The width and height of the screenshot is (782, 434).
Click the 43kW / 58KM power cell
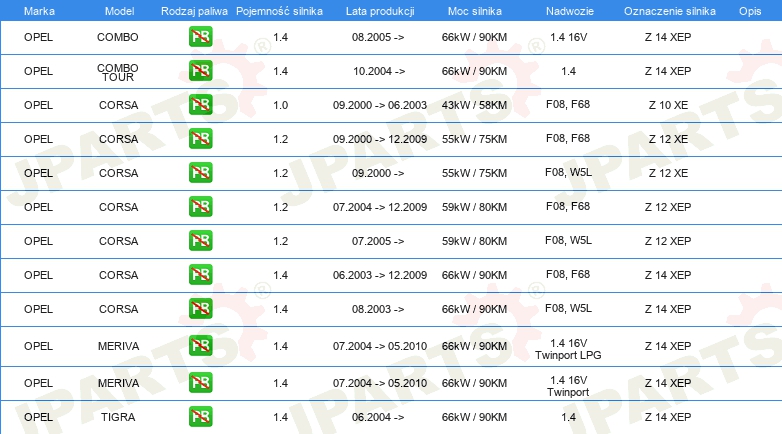point(474,105)
